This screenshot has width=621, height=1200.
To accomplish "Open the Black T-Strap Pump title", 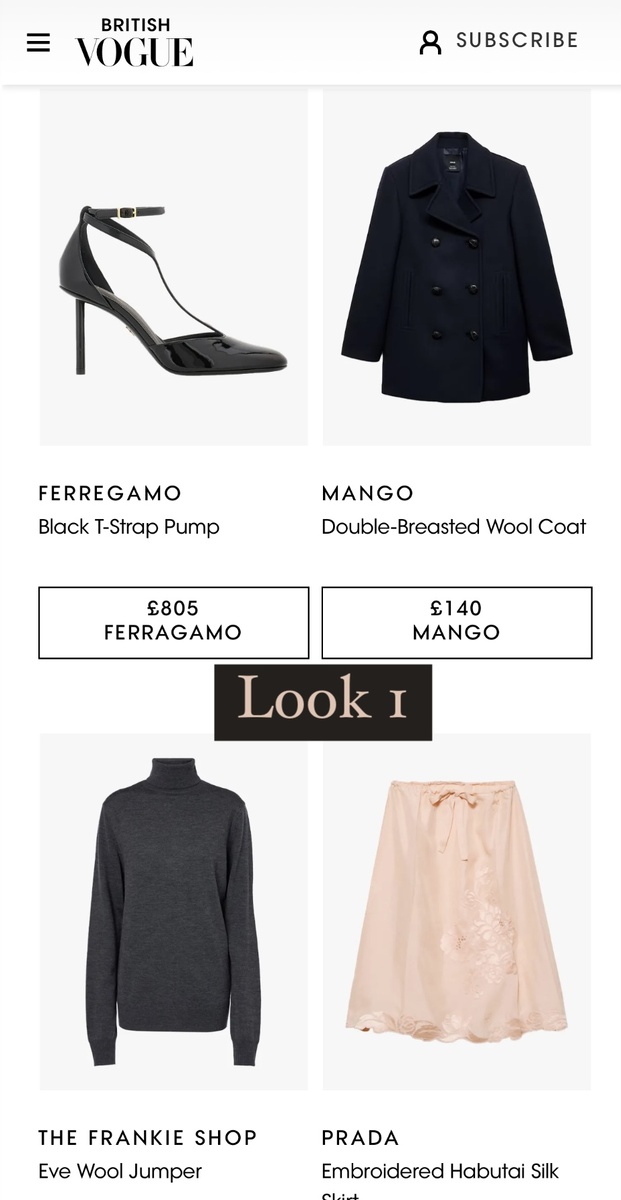I will [129, 527].
